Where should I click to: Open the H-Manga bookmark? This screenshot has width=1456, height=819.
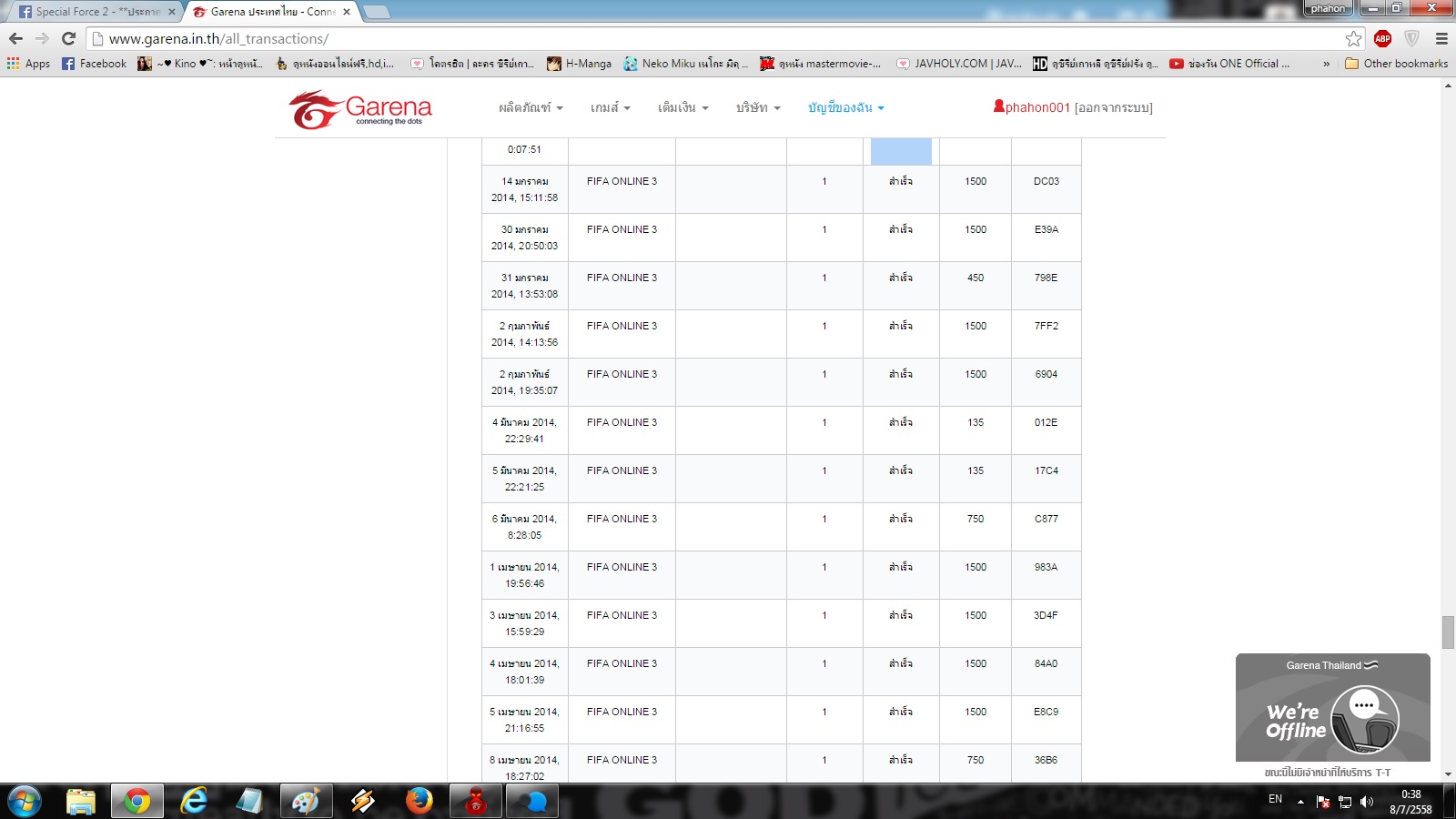pyautogui.click(x=580, y=64)
